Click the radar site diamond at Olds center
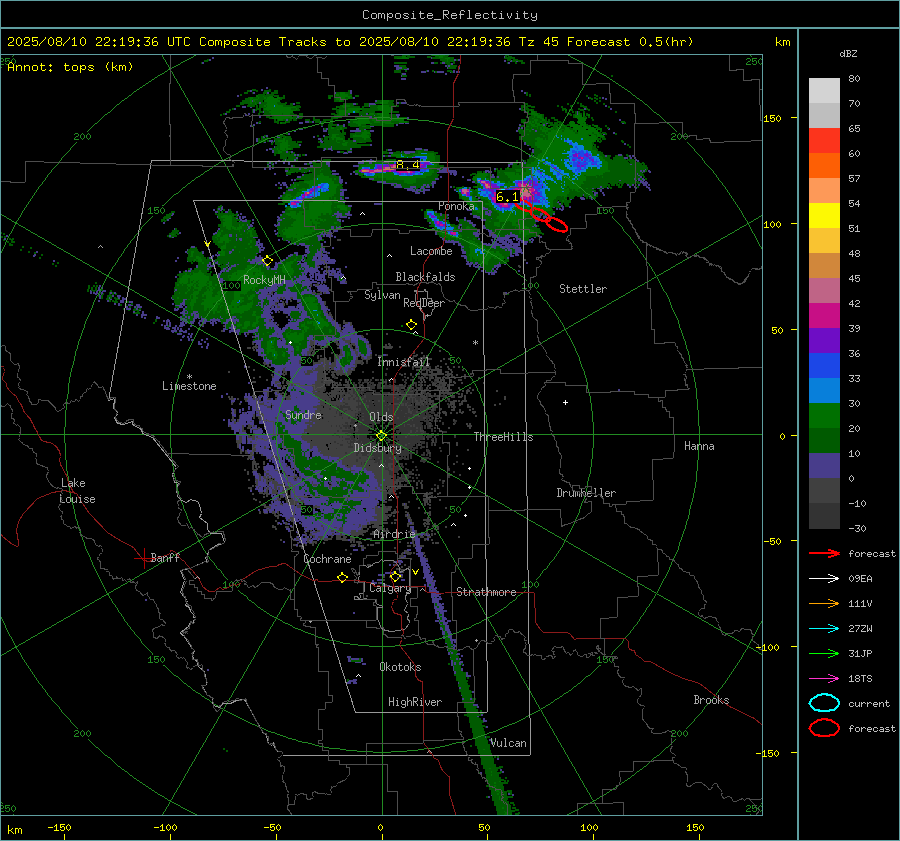This screenshot has width=900, height=841. tap(382, 435)
